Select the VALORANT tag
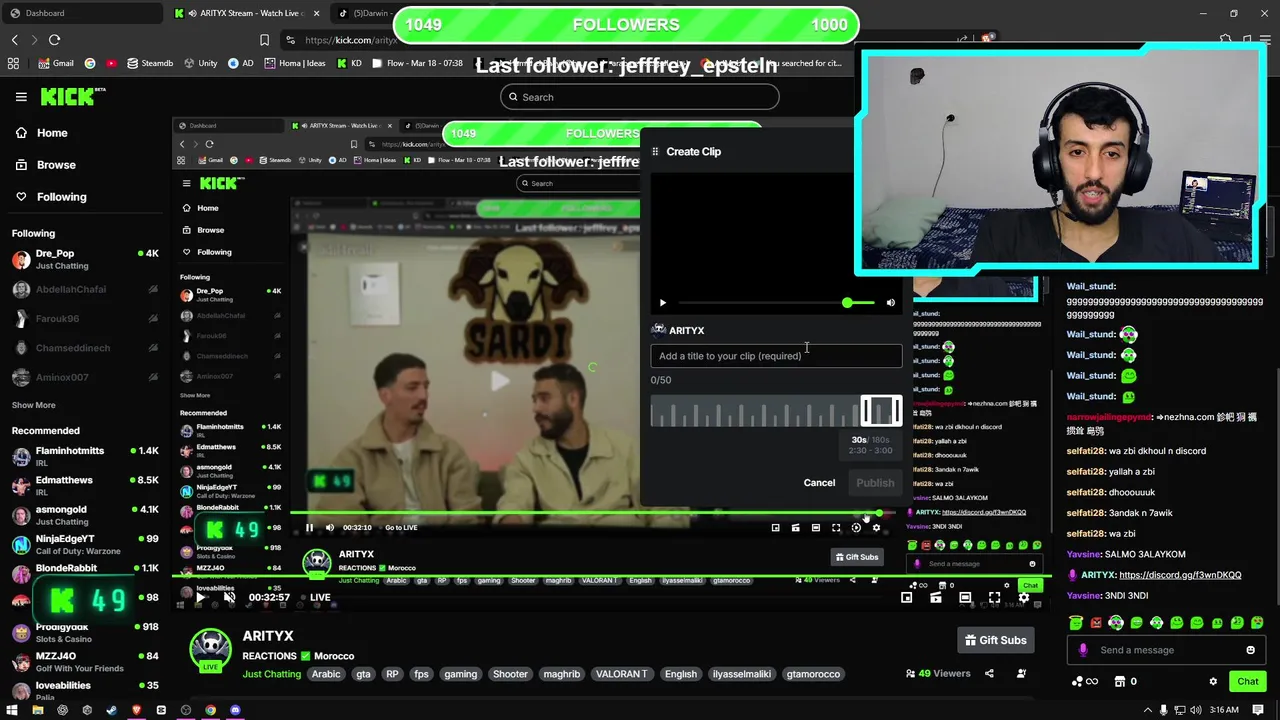This screenshot has height=720, width=1280. (622, 674)
